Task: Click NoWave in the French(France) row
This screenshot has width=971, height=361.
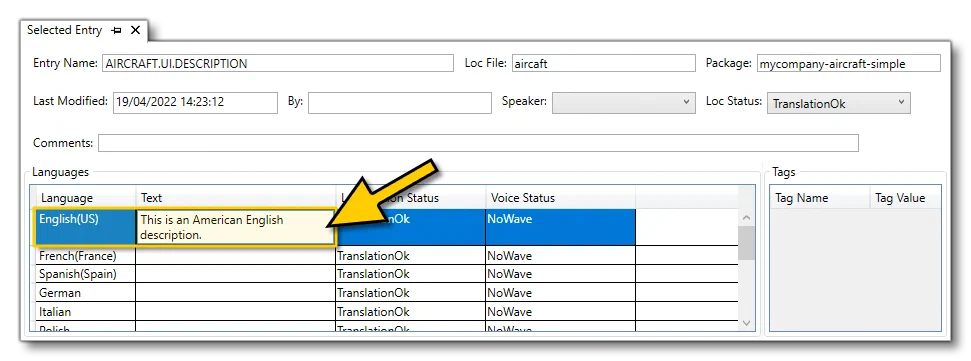Action: (x=560, y=256)
